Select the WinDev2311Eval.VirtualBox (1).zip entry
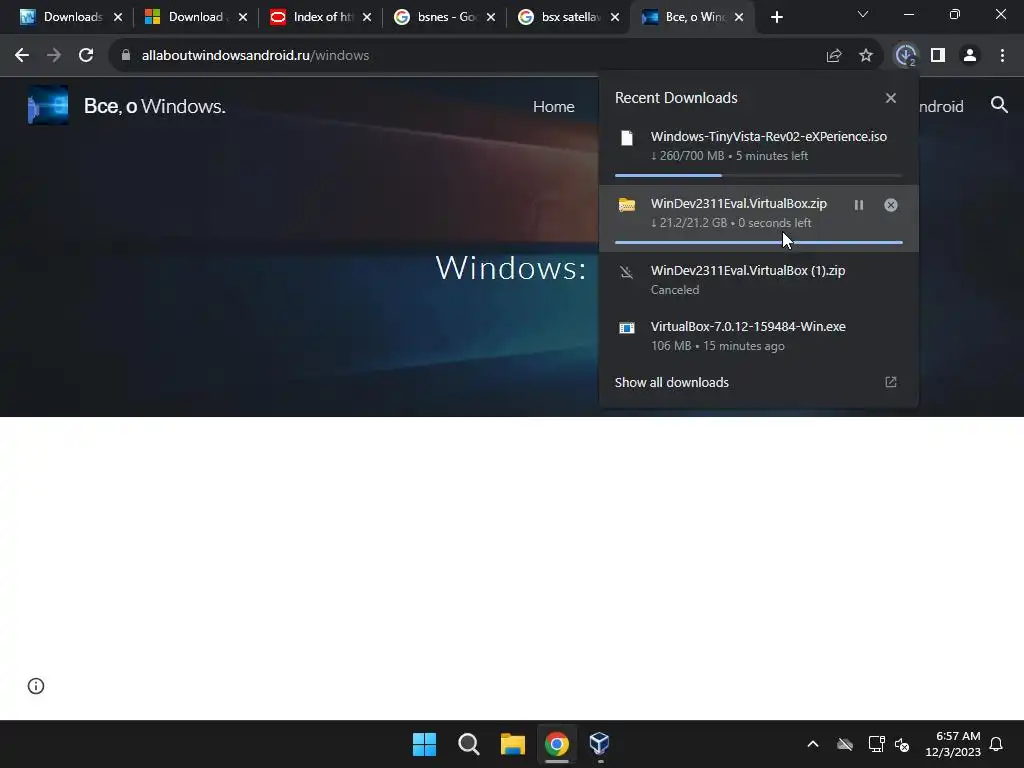Screen dimensions: 1024x768 [759, 280]
